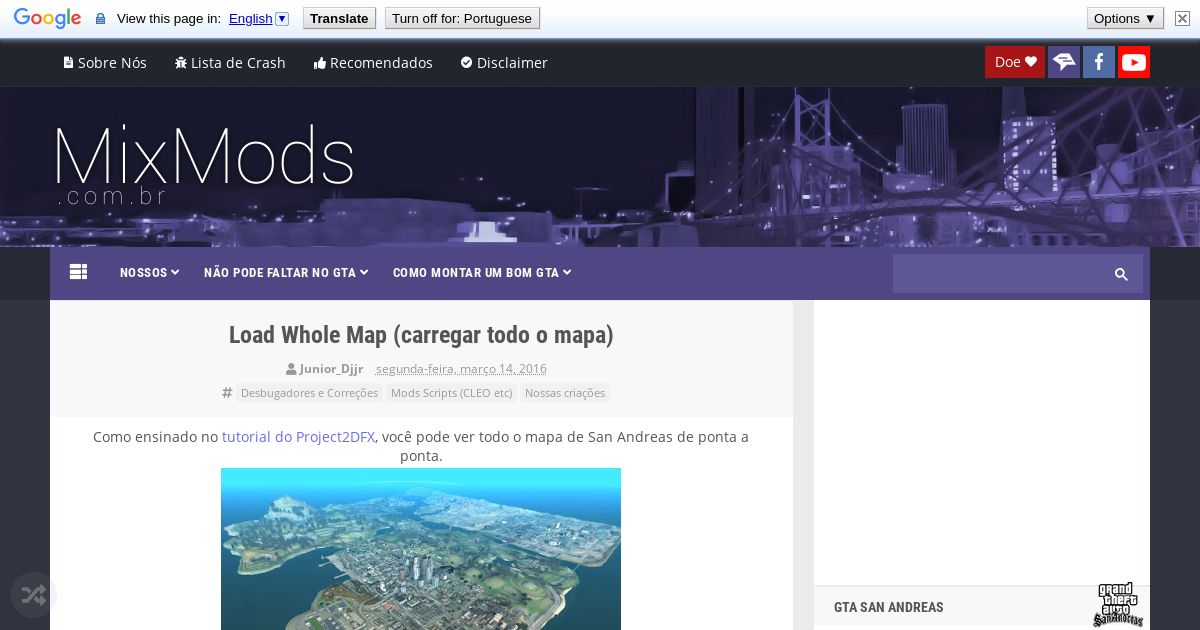Open the YouTube channel icon

(x=1133, y=62)
